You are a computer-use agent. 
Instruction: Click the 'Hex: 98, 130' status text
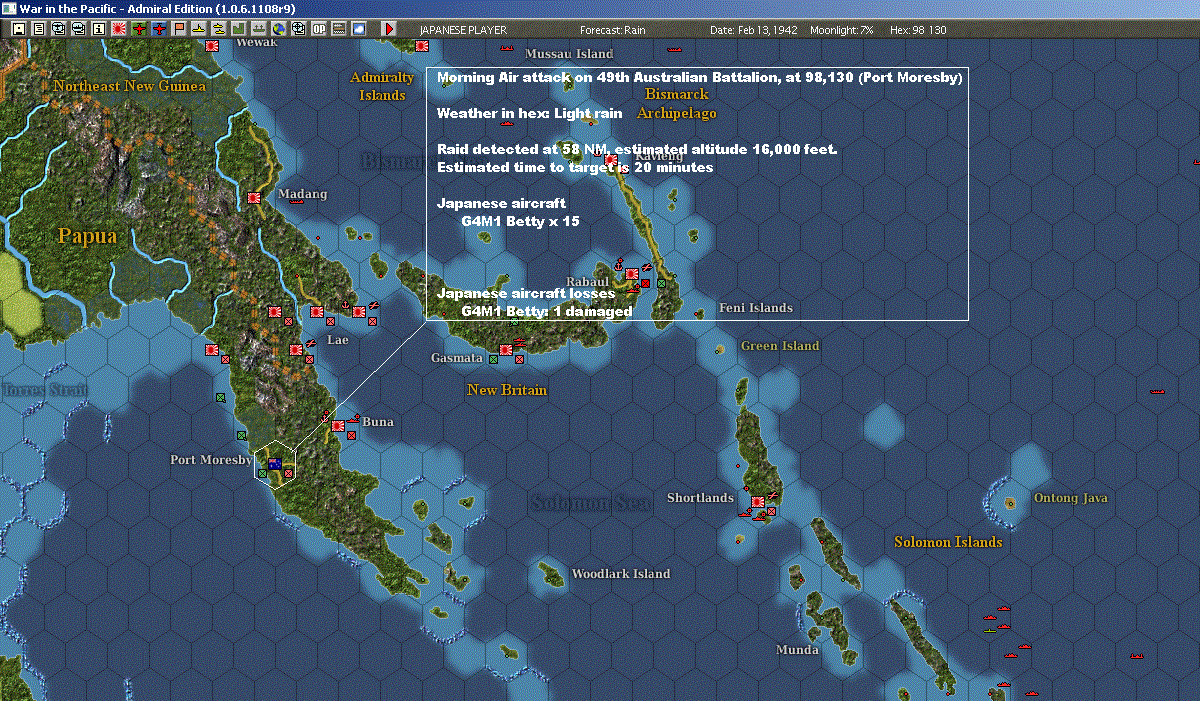point(916,30)
